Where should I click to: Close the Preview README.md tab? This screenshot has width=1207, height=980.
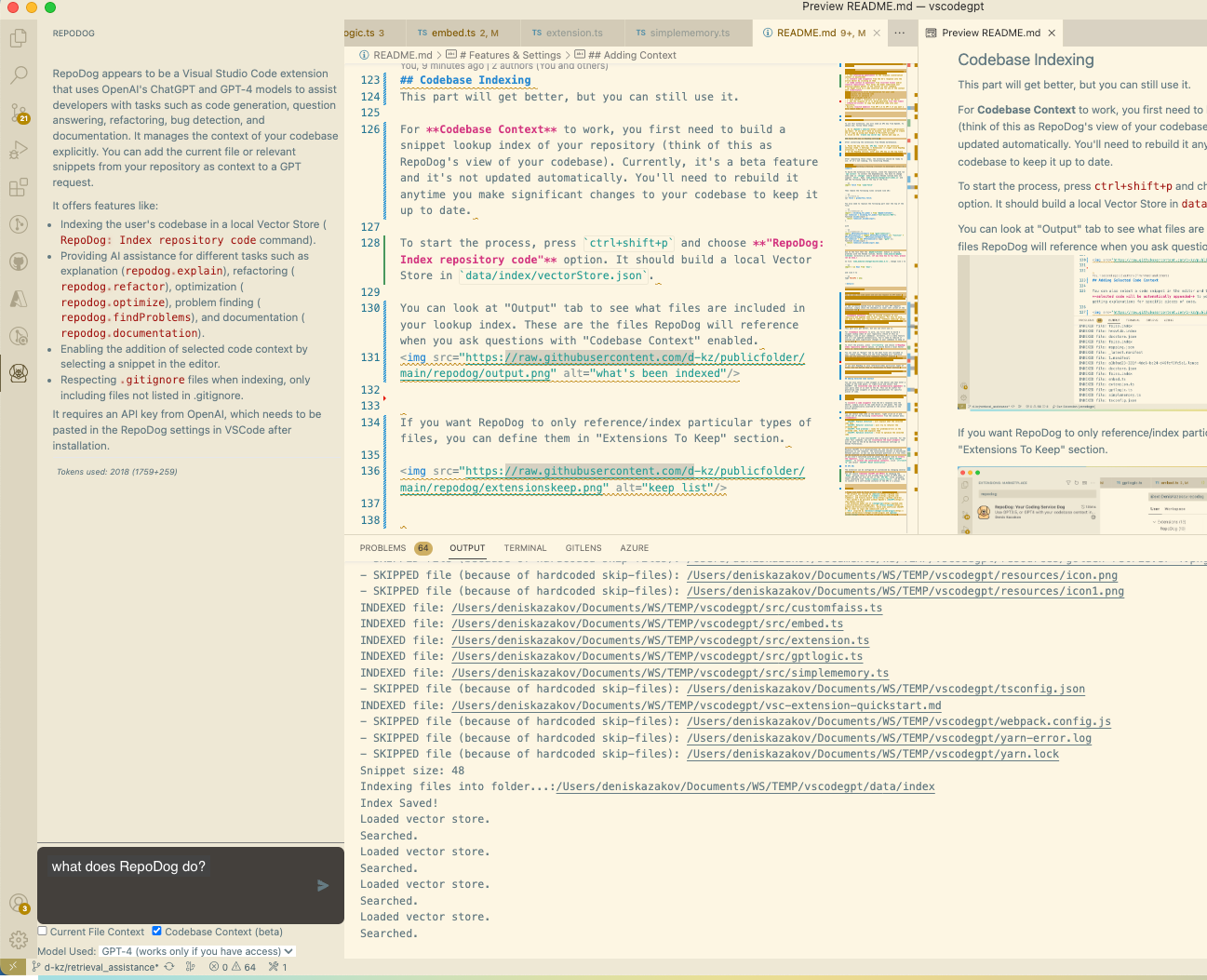point(1052,33)
